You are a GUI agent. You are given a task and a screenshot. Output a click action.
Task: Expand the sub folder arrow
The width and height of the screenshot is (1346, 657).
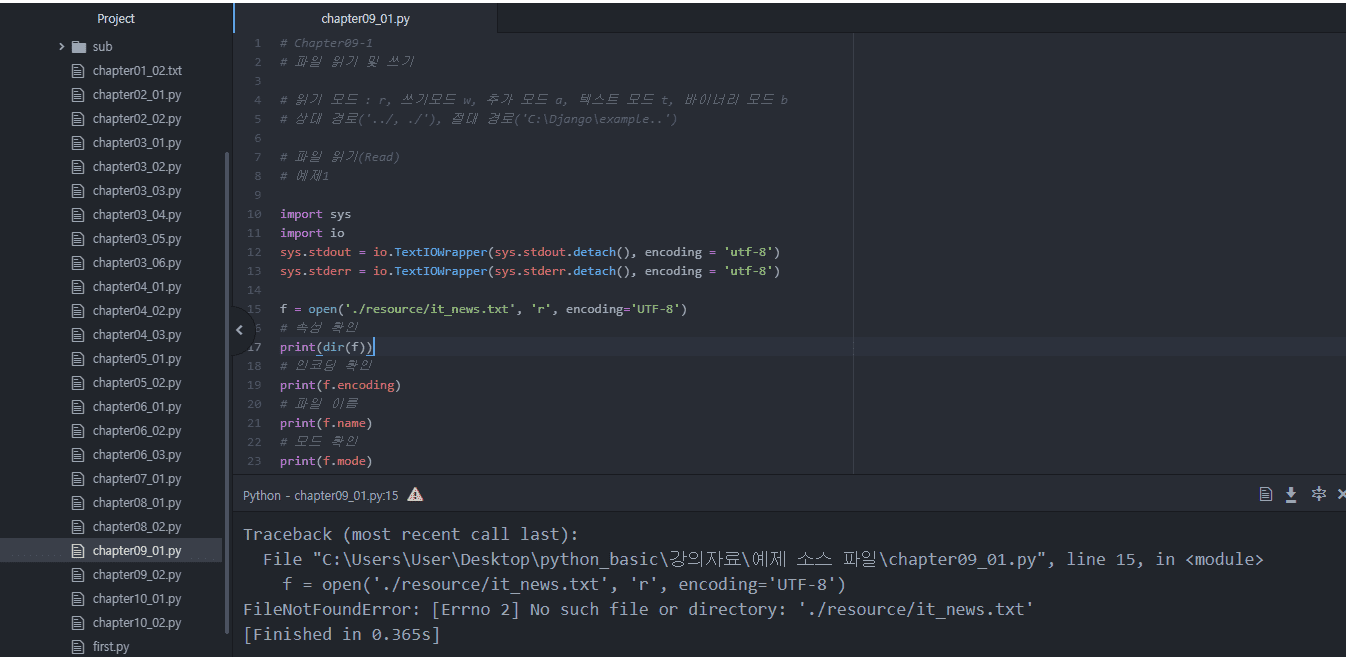pos(62,47)
